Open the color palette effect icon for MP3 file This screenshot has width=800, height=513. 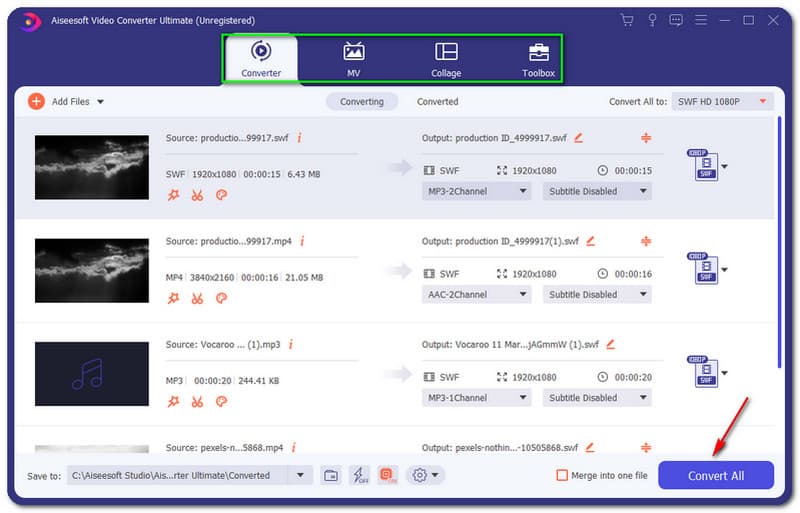221,401
